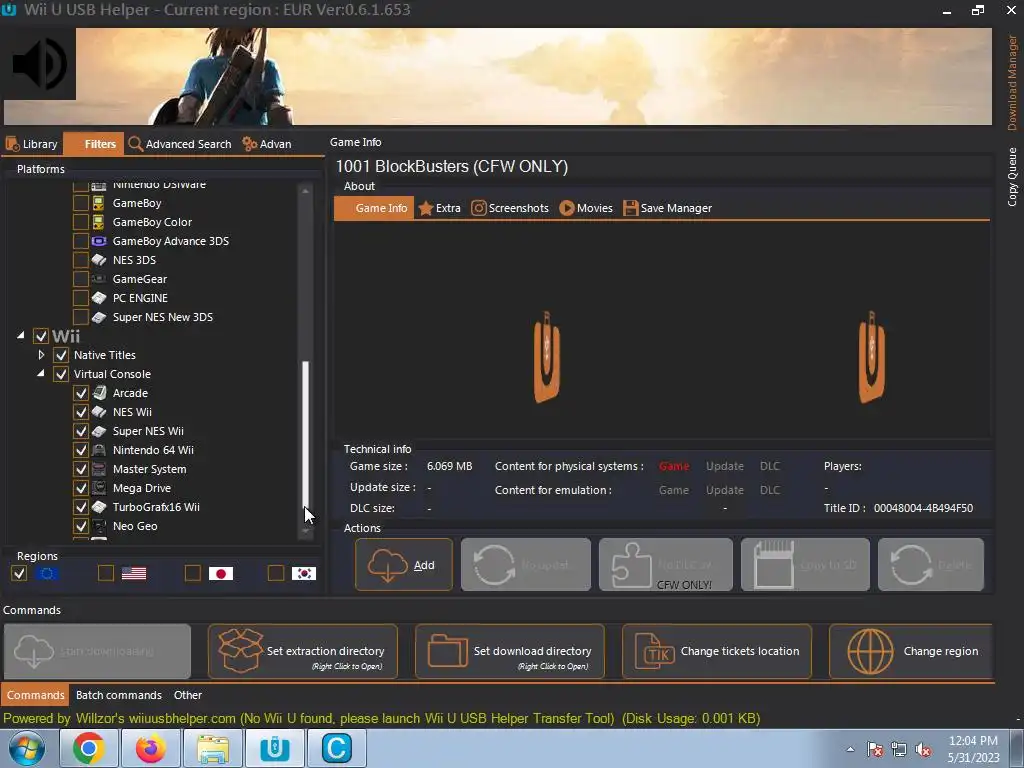Viewport: 1024px width, 768px height.
Task: Uncheck the Neo Geo checkbox
Action: [x=80, y=526]
